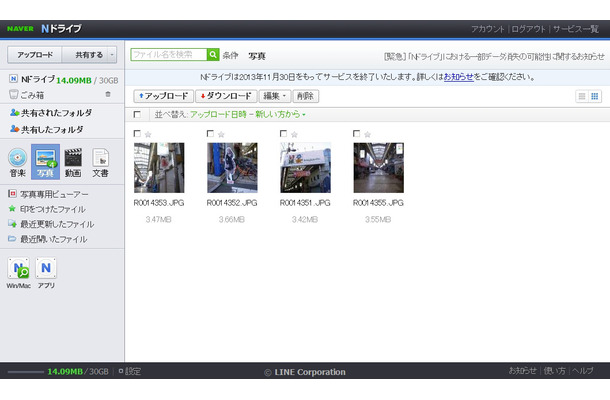Open thumbnail of R0014351.JPG
610x400 pixels.
(x=305, y=168)
